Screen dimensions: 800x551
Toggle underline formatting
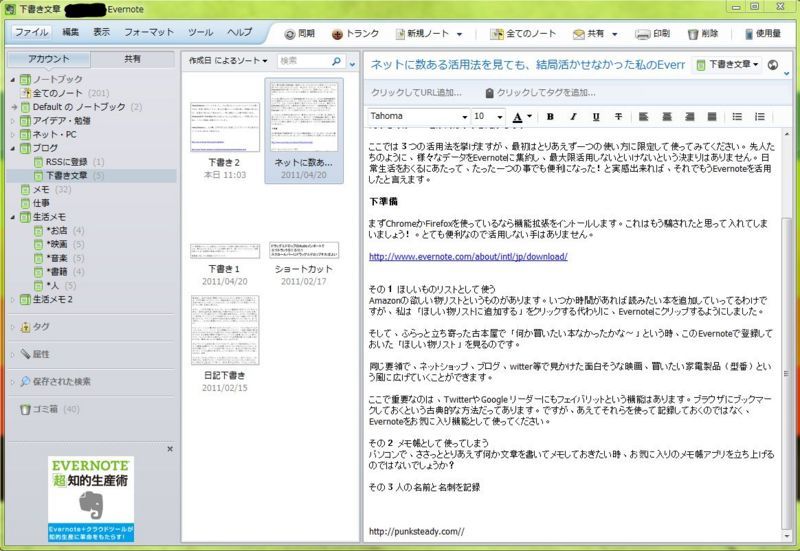596,117
